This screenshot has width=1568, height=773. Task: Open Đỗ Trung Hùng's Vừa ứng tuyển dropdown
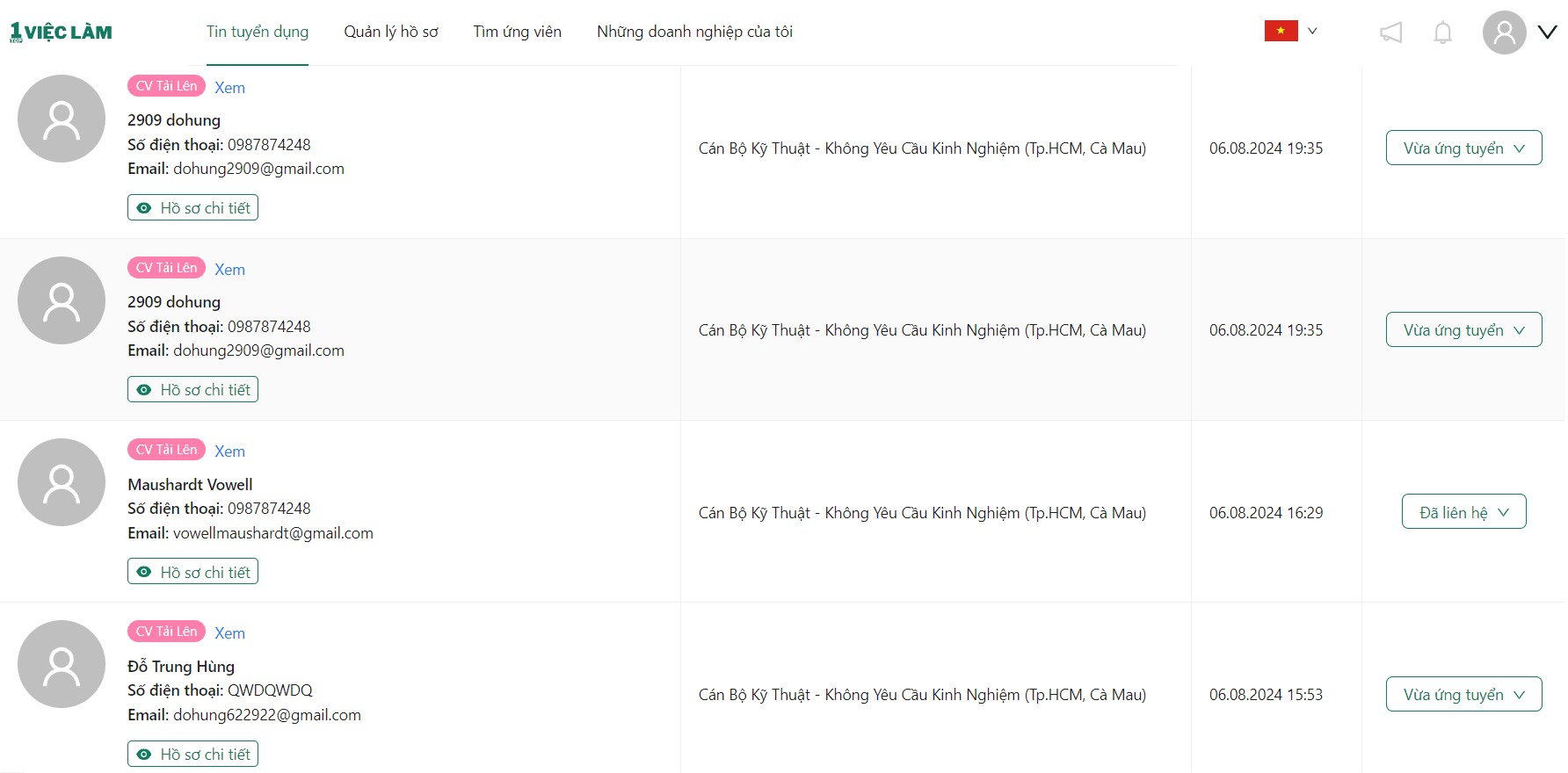[1463, 694]
